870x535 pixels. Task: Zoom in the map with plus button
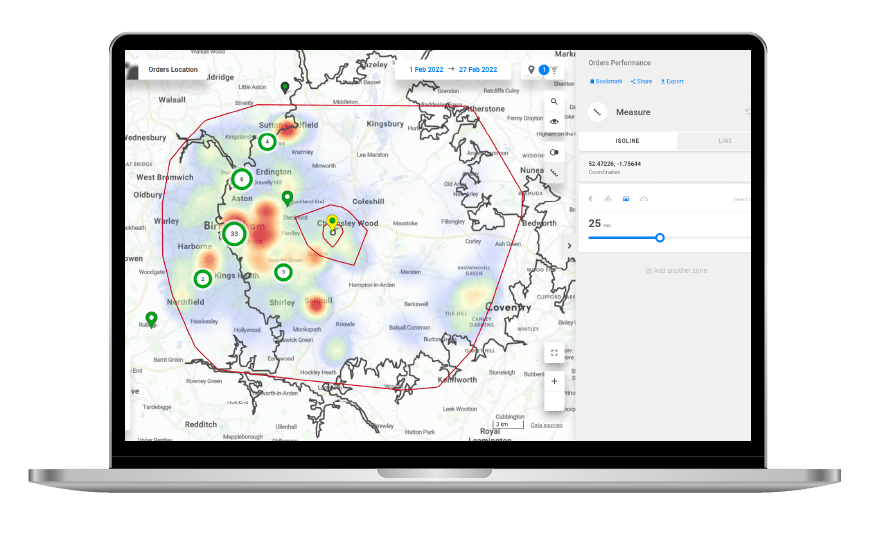[555, 381]
